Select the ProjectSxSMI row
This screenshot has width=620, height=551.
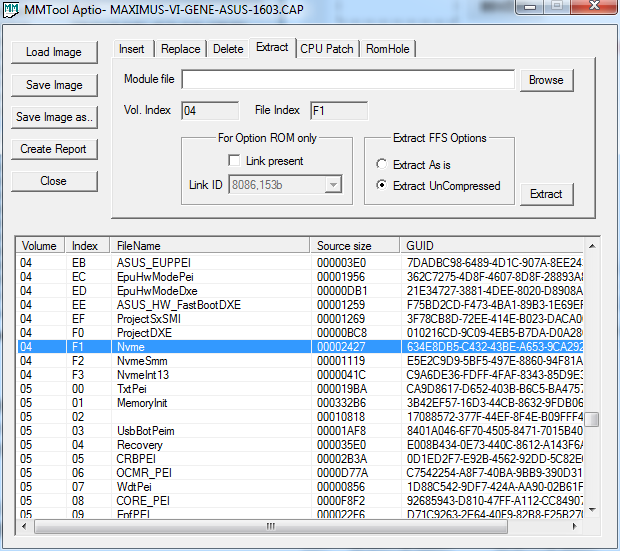(300, 319)
